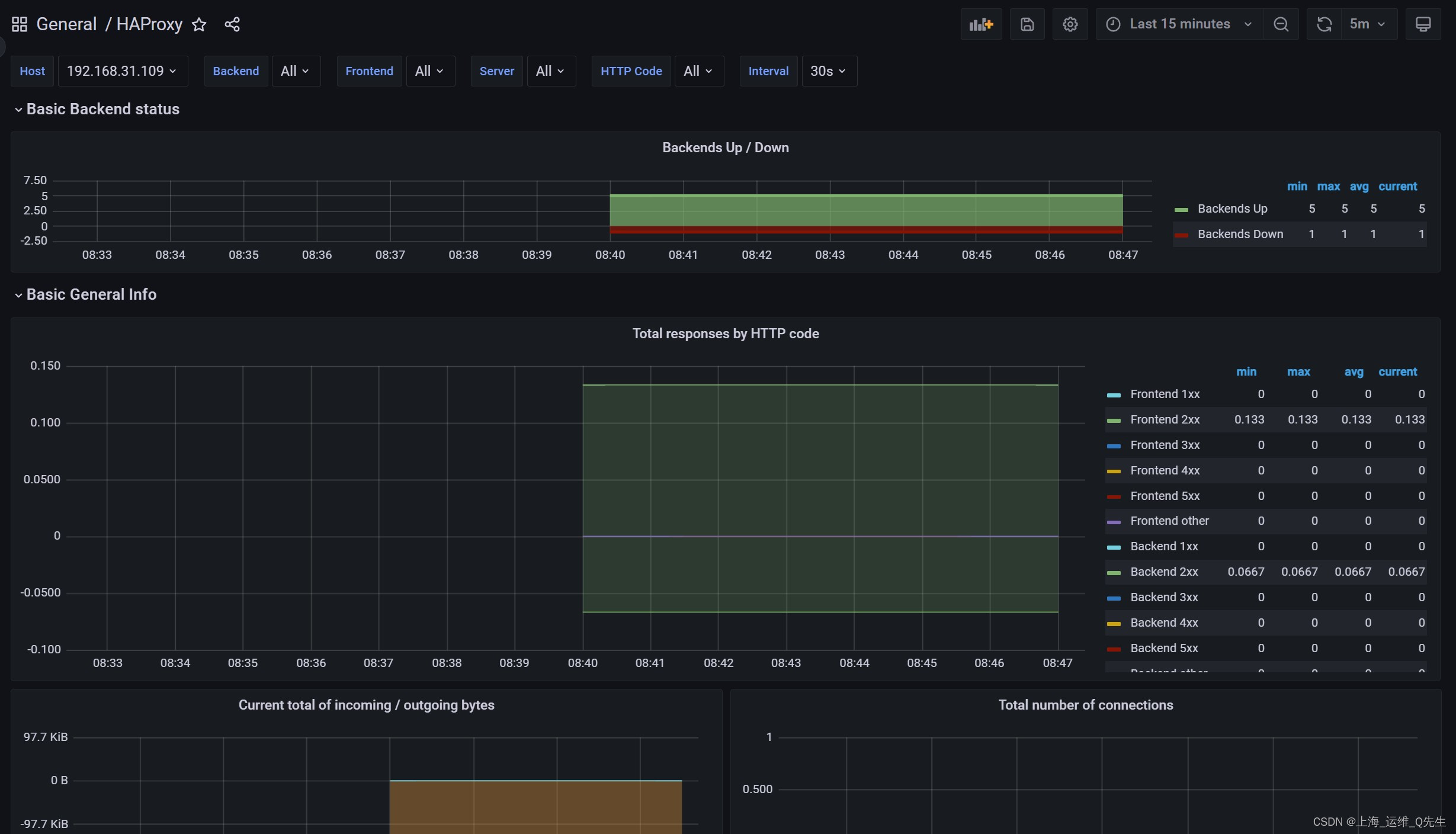Open the dashboards grid icon
Viewport: 1456px width, 834px height.
(x=20, y=24)
